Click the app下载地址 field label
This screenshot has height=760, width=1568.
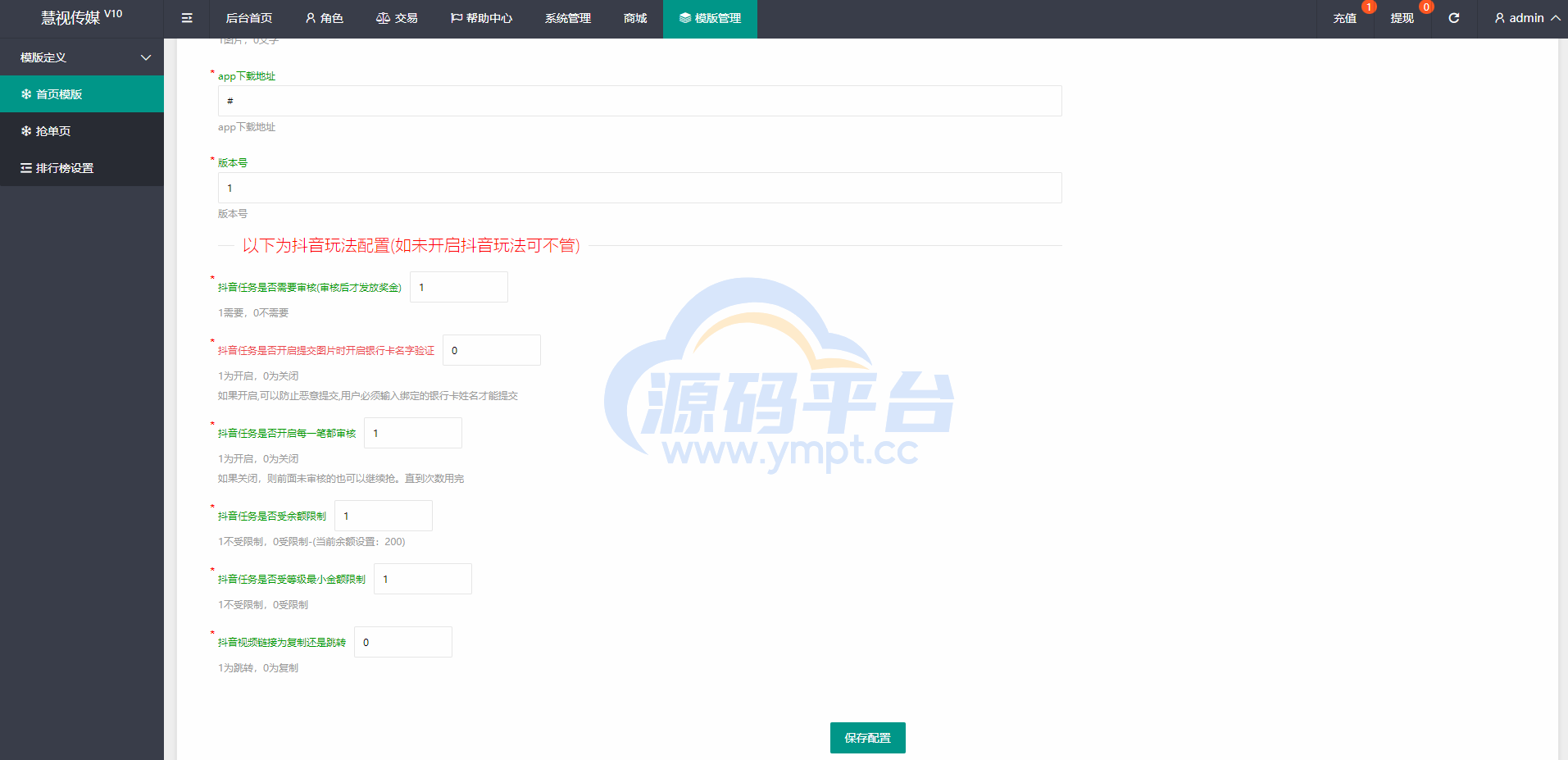click(247, 76)
